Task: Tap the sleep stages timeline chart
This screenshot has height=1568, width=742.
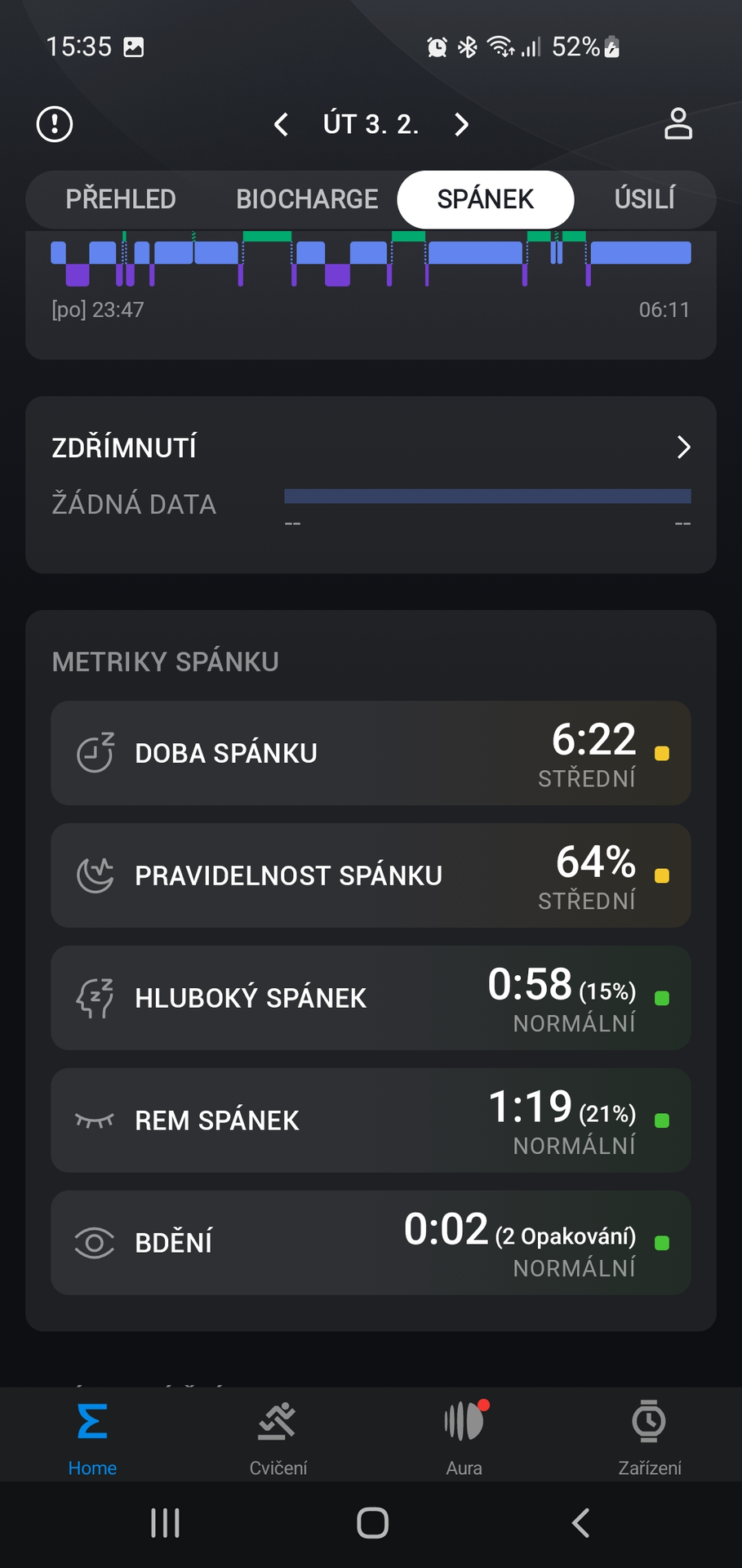Action: click(371, 261)
